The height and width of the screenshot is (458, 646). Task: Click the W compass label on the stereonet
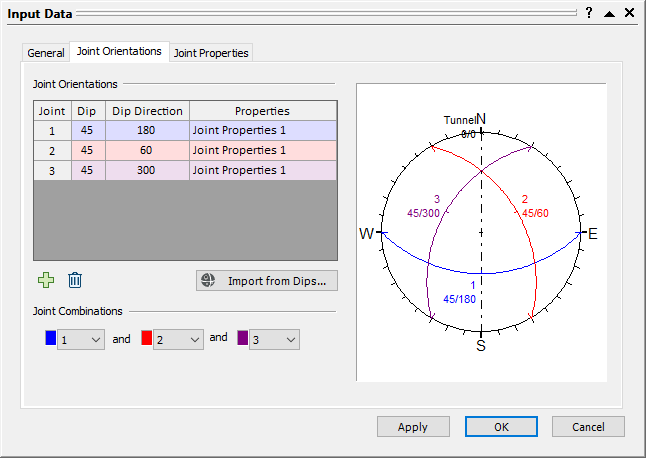[366, 234]
